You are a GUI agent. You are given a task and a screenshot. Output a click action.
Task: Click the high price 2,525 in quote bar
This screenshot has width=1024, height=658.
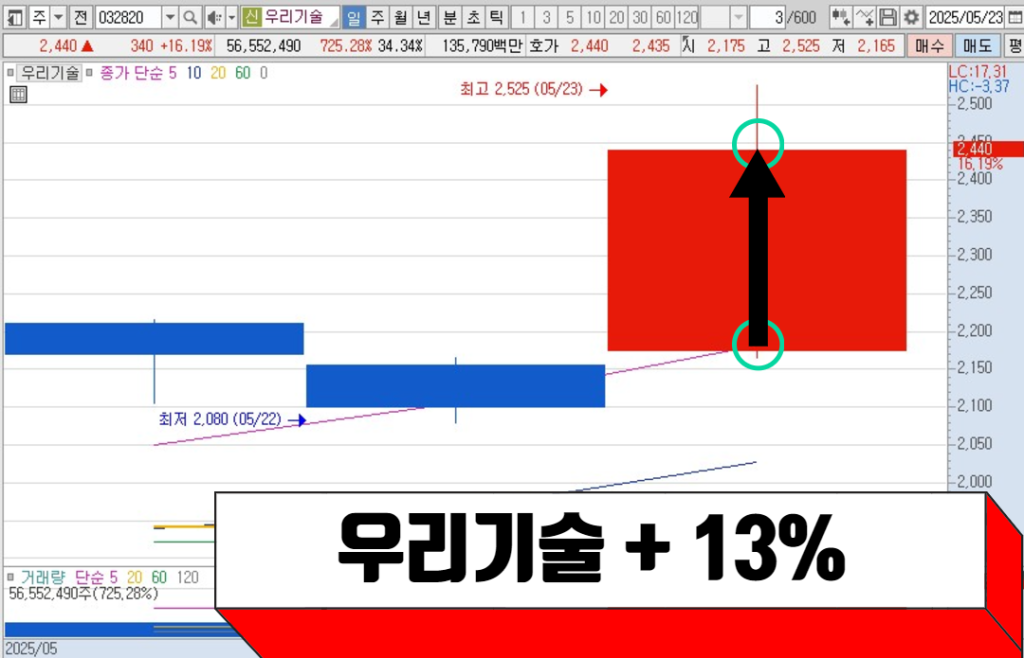801,46
